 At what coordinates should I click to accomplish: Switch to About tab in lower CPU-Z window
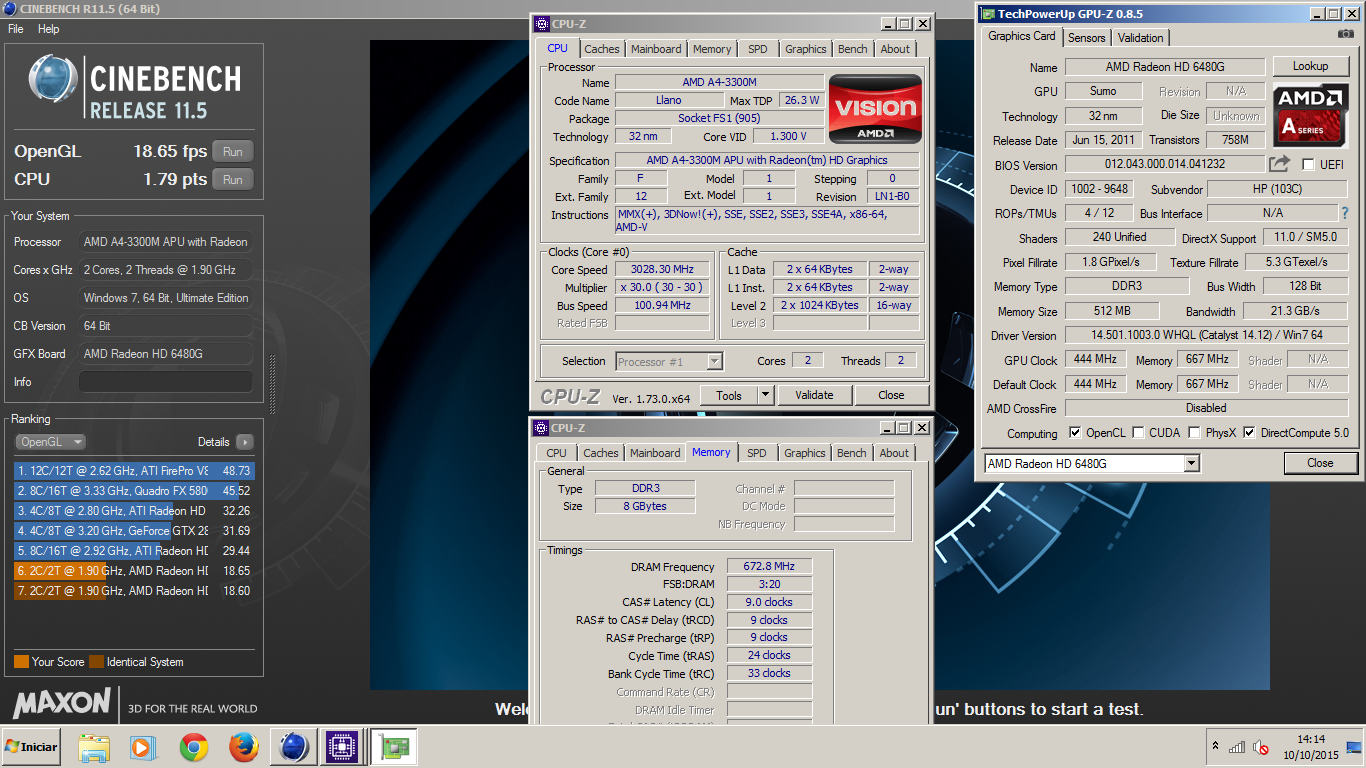[894, 453]
